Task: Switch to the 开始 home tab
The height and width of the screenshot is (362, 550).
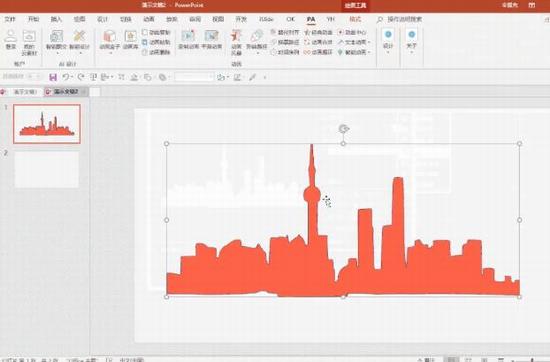Action: 33,19
